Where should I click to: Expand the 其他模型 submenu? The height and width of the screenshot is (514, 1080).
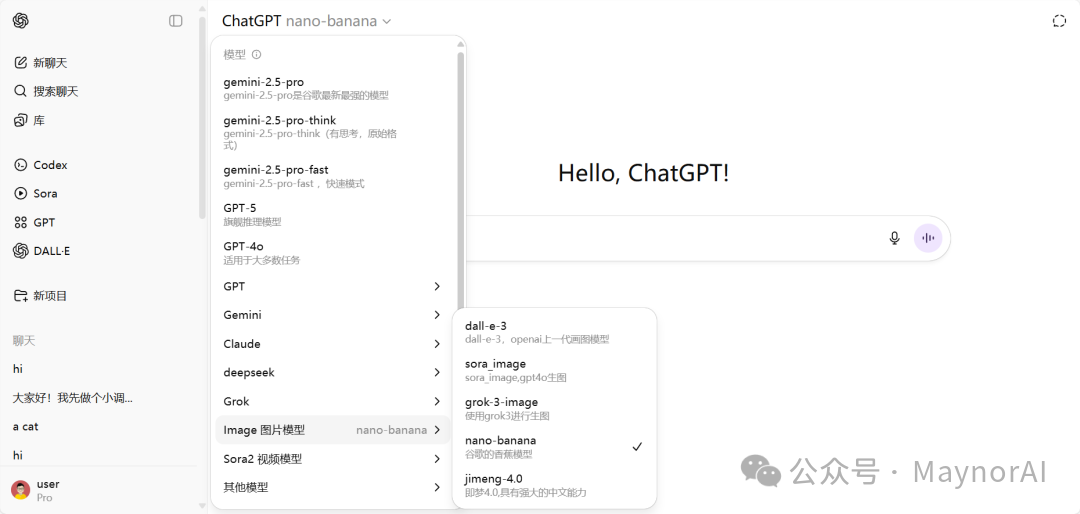[x=333, y=488]
